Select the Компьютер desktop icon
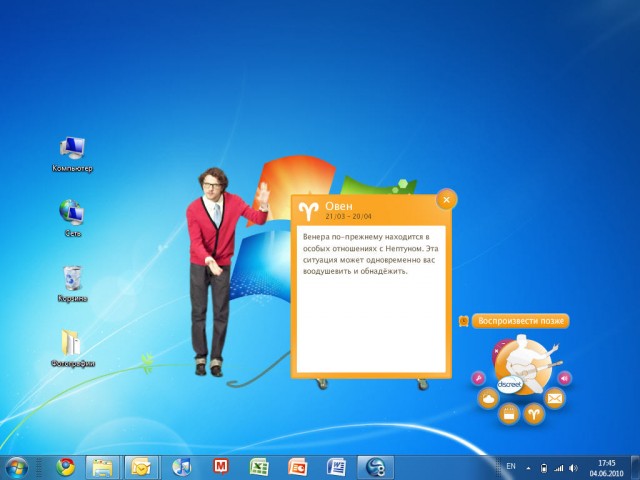This screenshot has width=640, height=480. [72, 155]
